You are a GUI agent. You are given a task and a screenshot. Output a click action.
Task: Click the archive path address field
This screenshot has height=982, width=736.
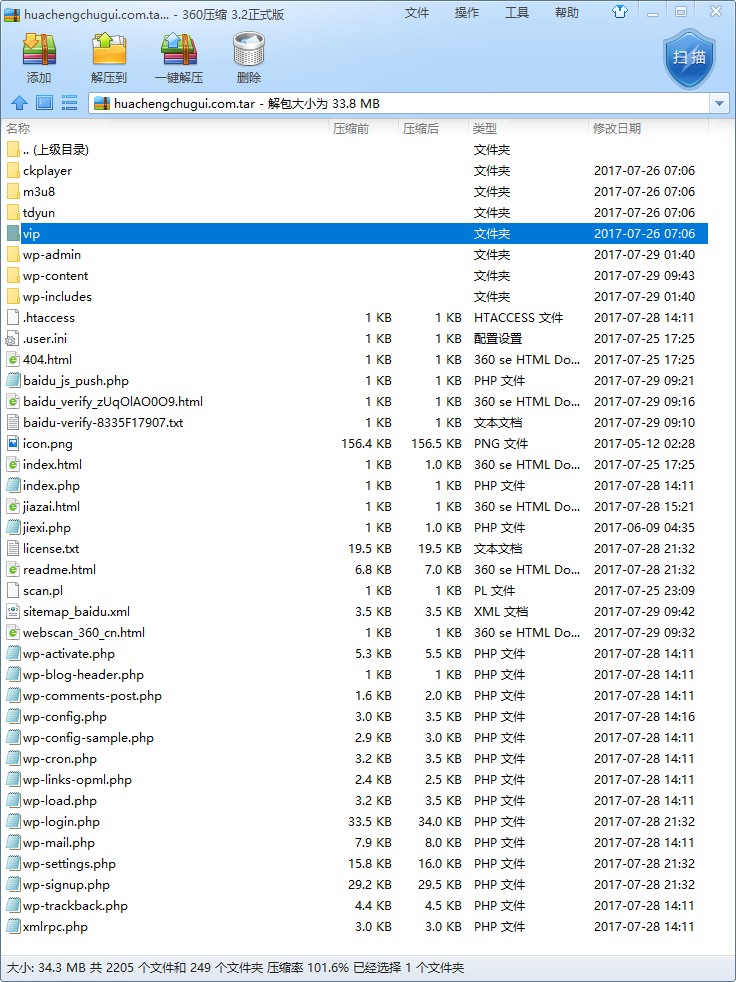coord(399,103)
